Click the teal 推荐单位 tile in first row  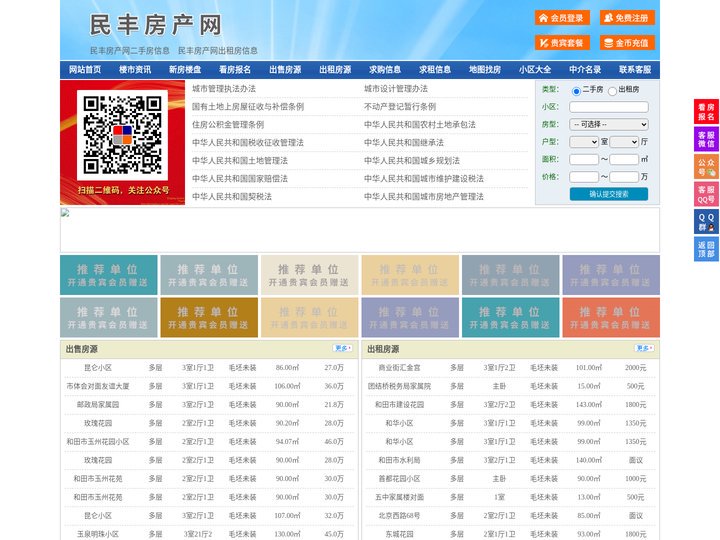pyautogui.click(x=109, y=275)
